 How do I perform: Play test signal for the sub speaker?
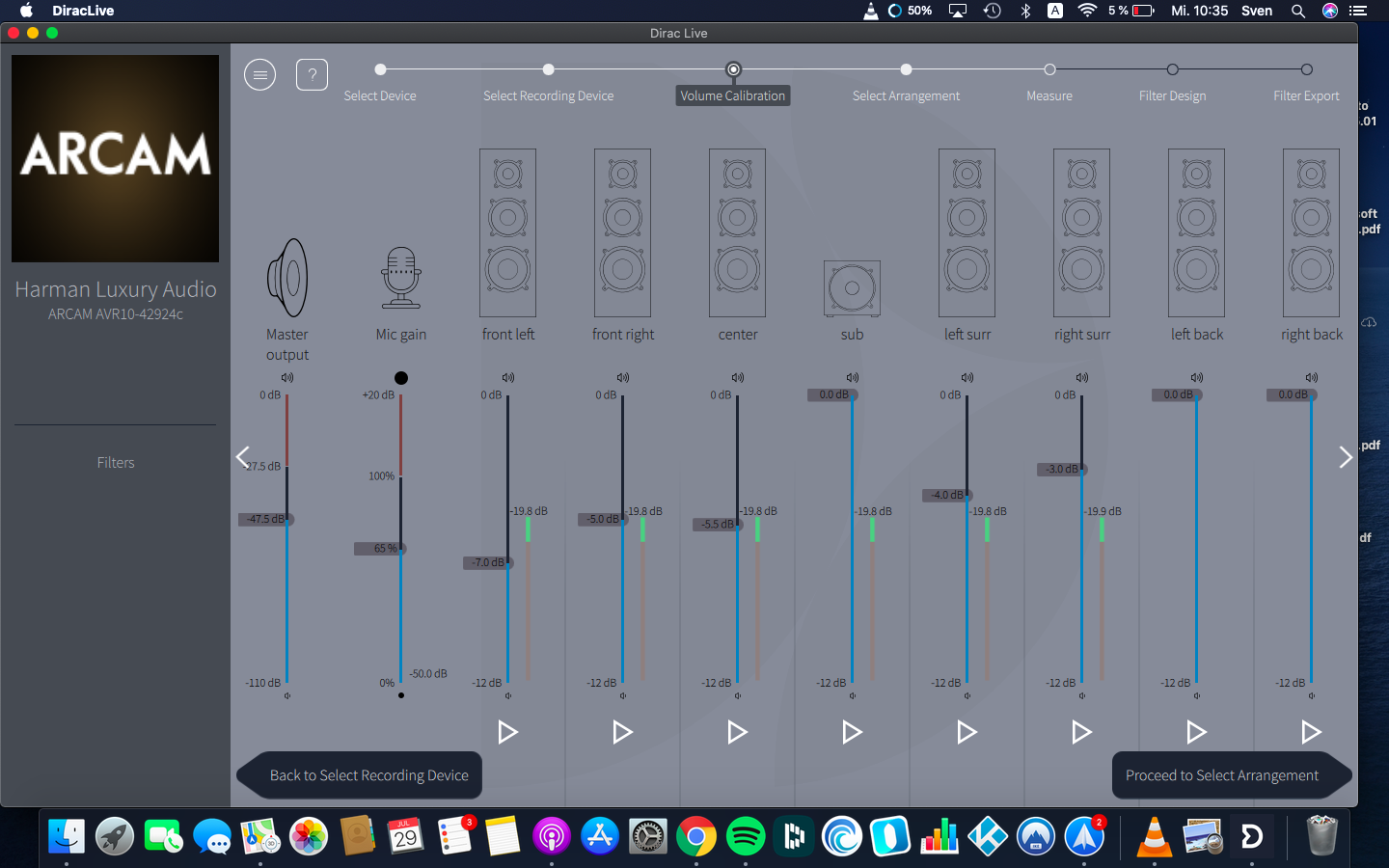(852, 732)
